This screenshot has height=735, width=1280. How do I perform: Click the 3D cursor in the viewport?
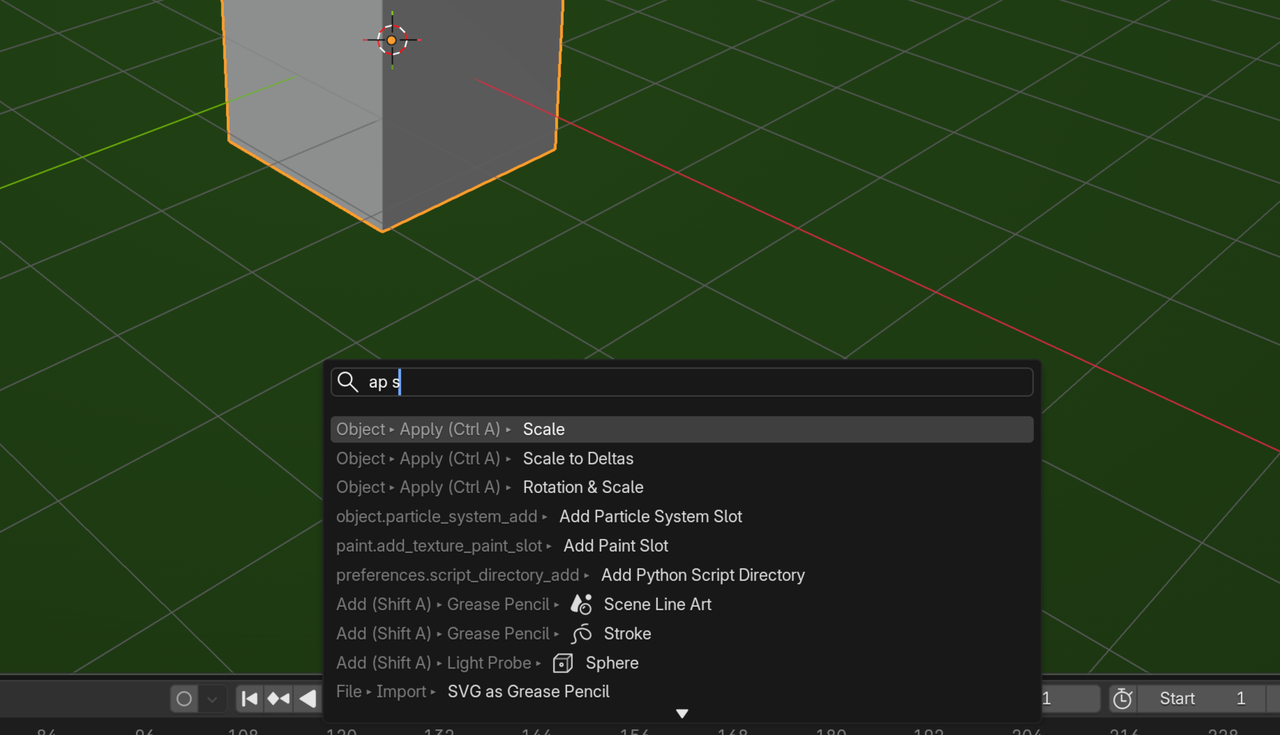tap(392, 41)
